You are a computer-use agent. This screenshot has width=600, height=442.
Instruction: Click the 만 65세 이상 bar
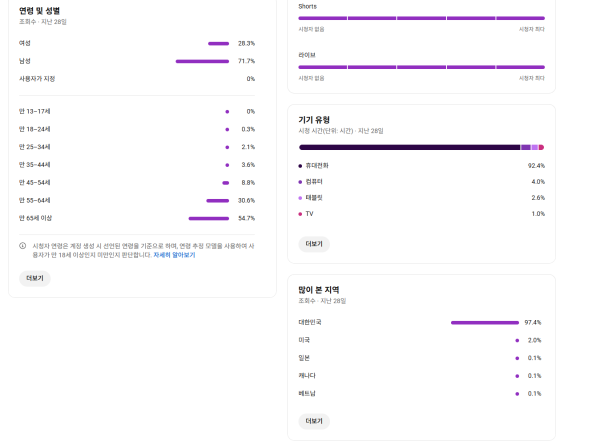(x=209, y=219)
